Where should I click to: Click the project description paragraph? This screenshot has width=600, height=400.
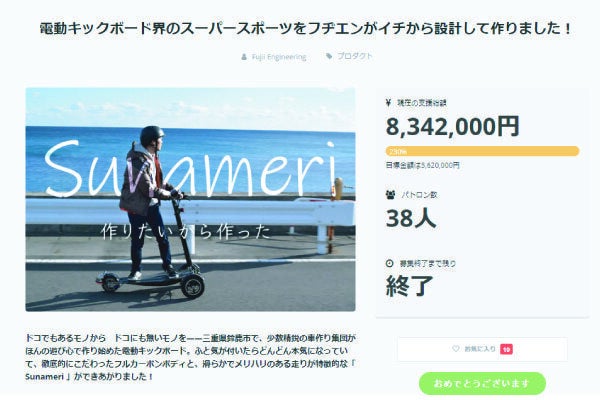point(190,357)
